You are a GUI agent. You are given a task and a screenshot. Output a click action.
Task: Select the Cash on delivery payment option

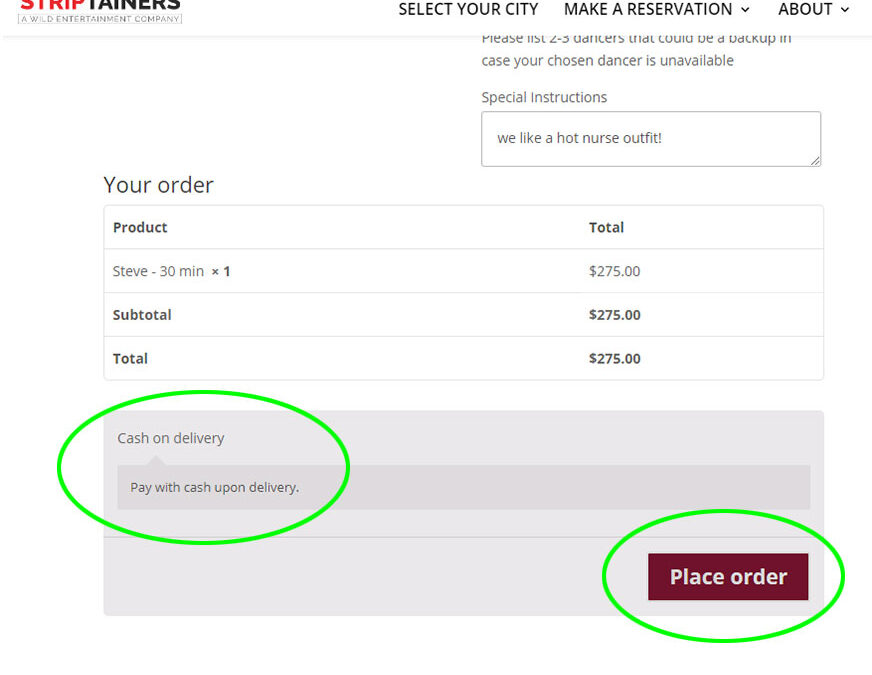coord(170,438)
